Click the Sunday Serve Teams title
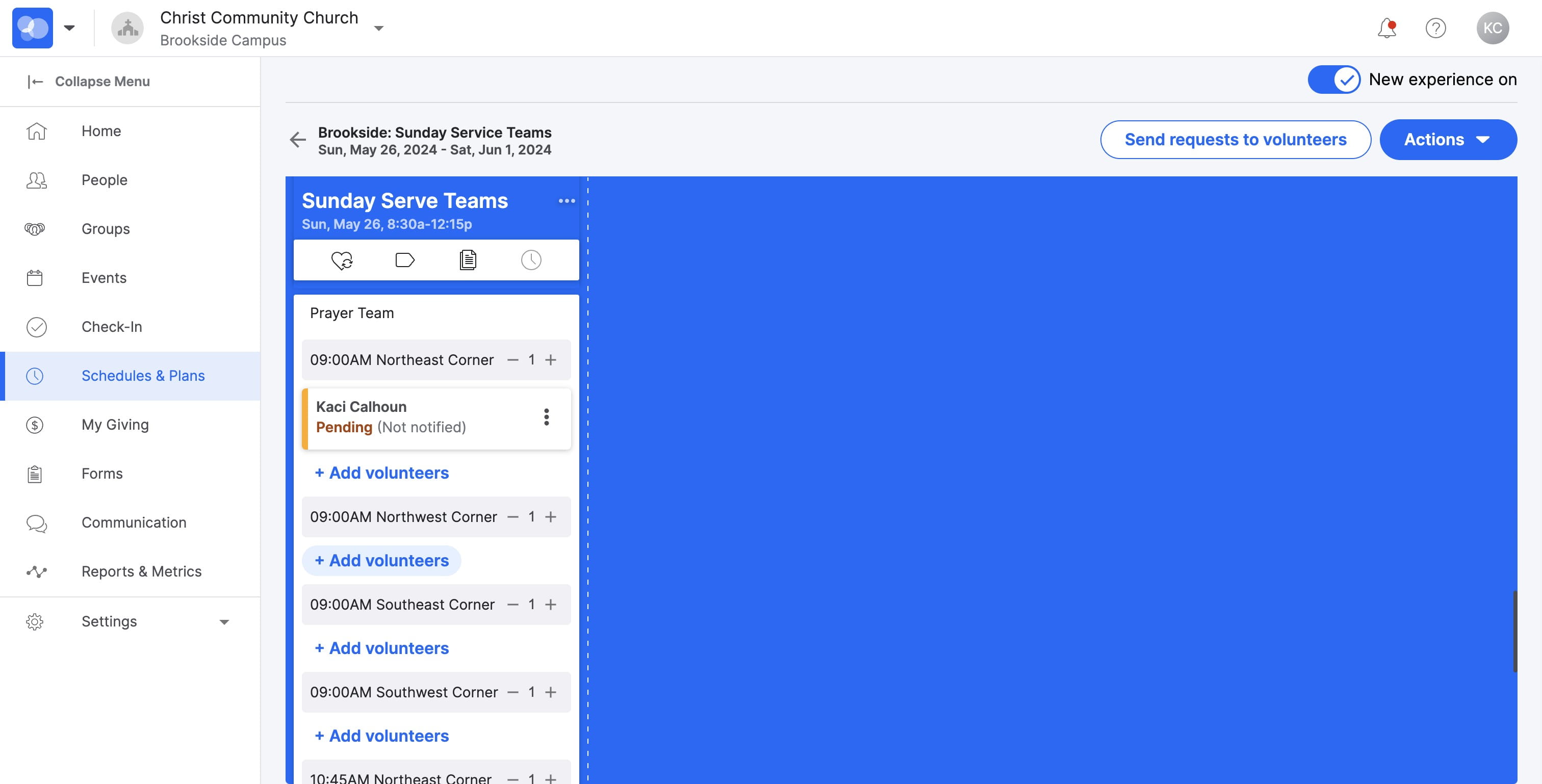This screenshot has width=1542, height=784. 405,201
